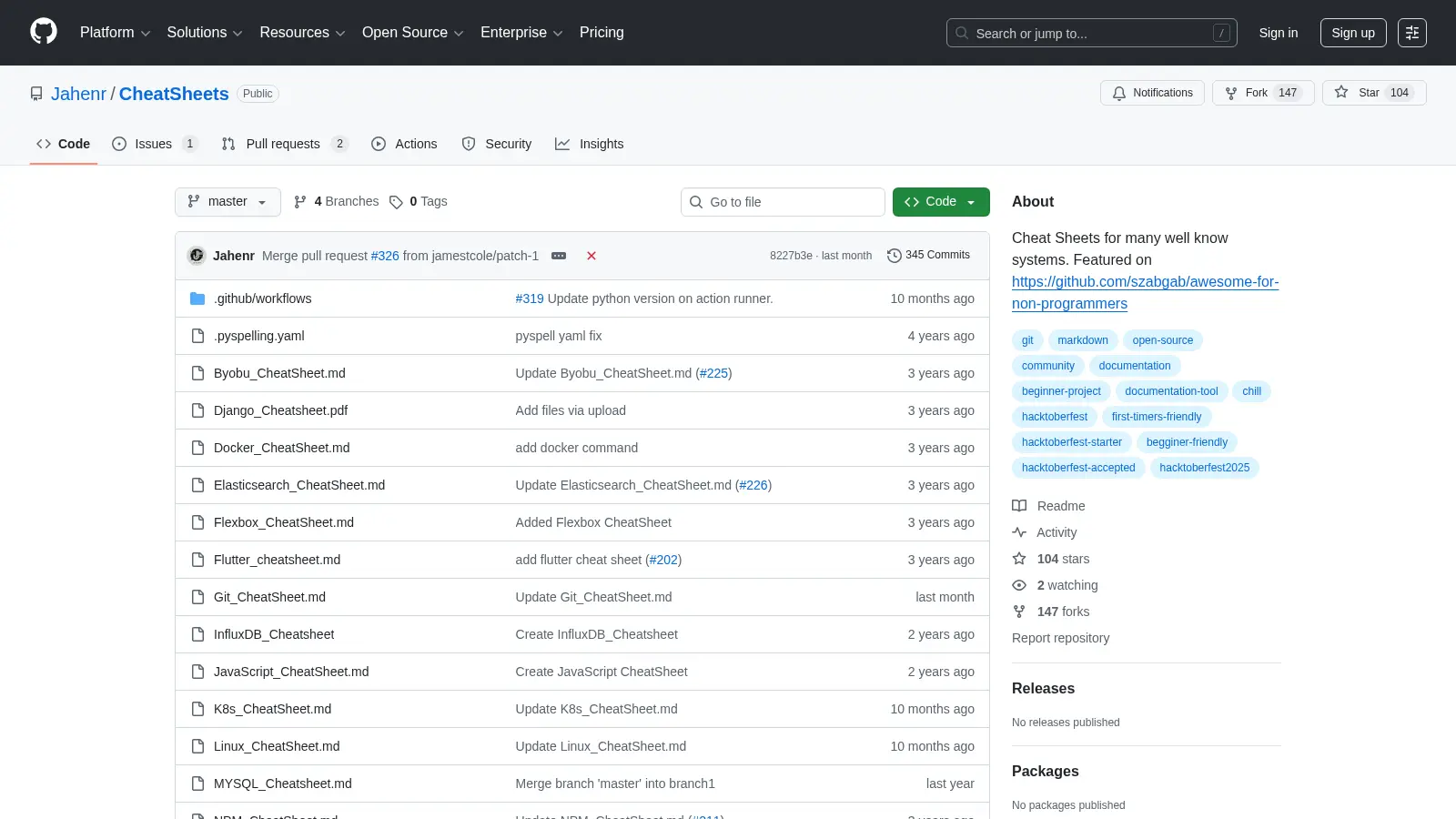Click file icon for K8s_CheatSheet.md
This screenshot has height=819, width=1456.
(197, 709)
